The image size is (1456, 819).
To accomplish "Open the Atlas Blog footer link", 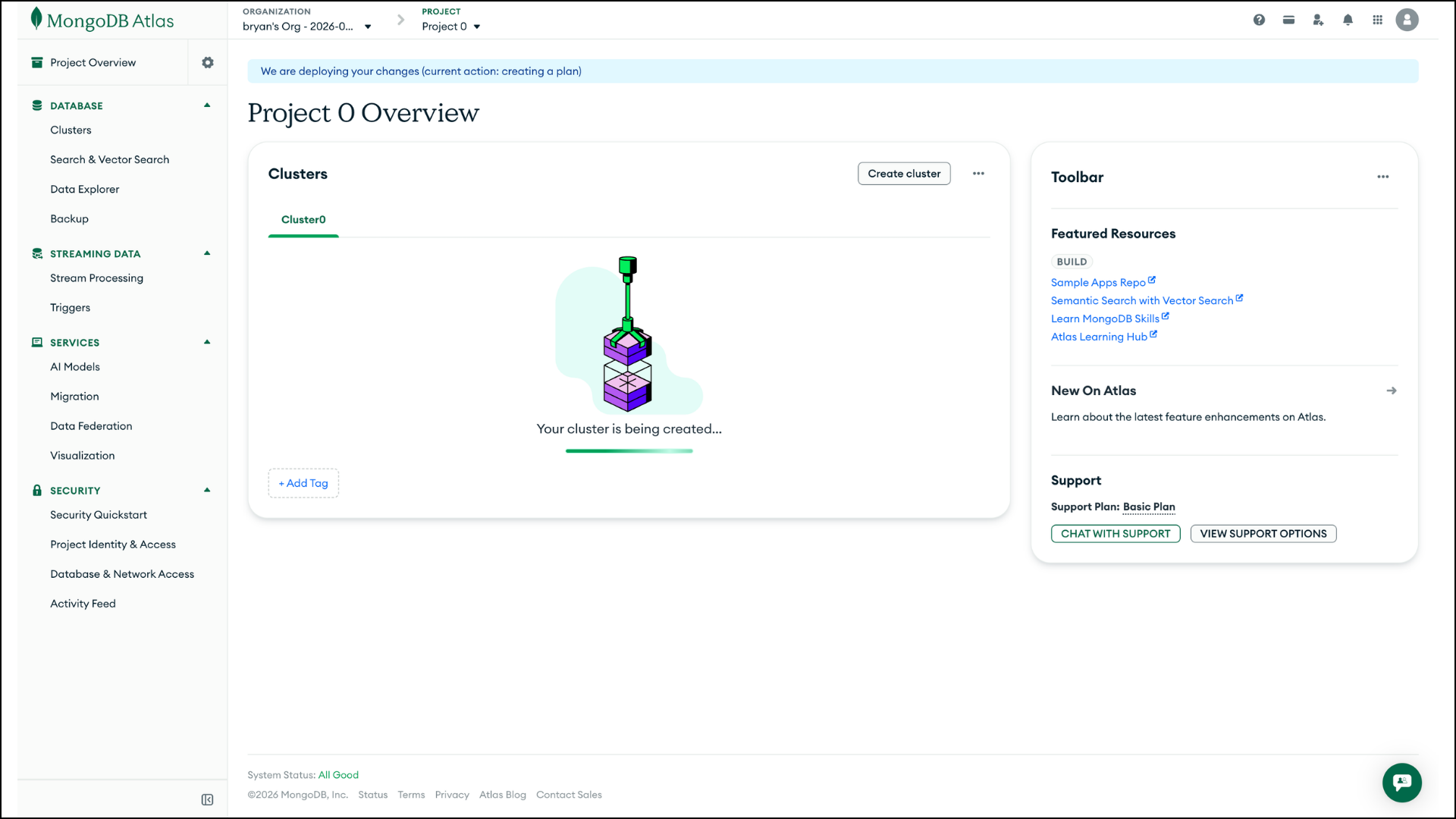I will click(x=503, y=794).
